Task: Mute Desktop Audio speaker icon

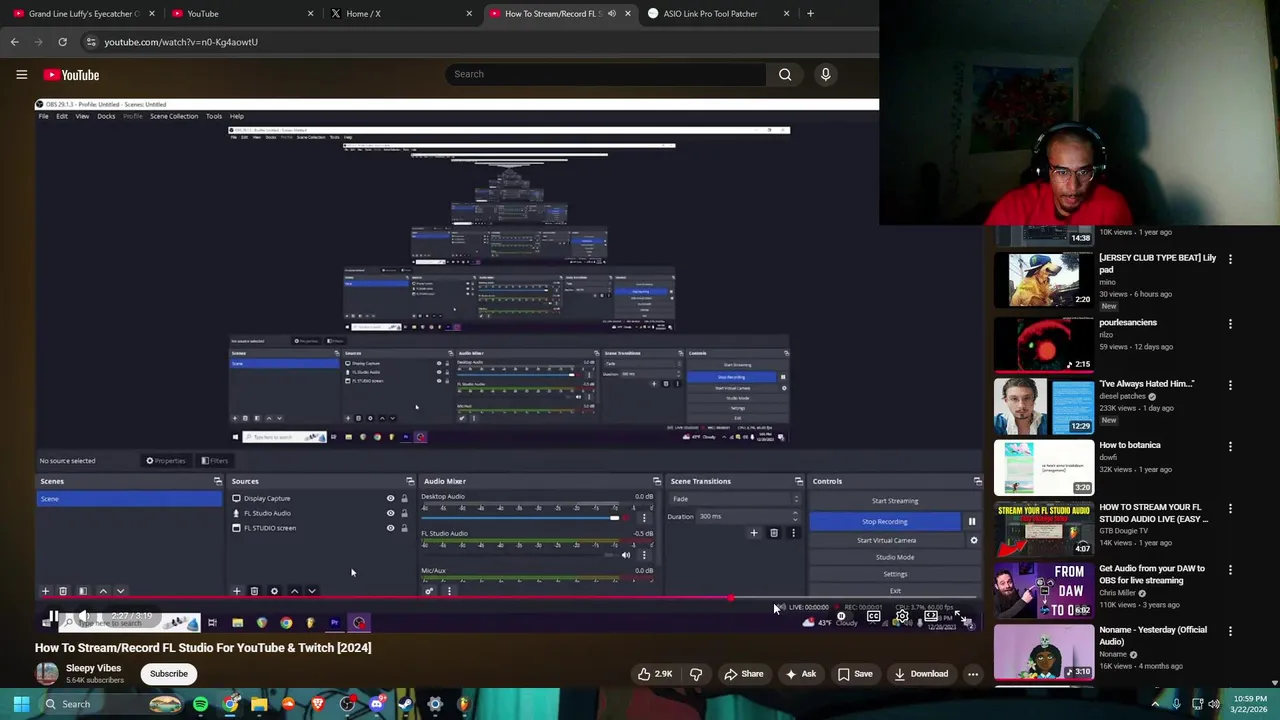Action: (627, 518)
